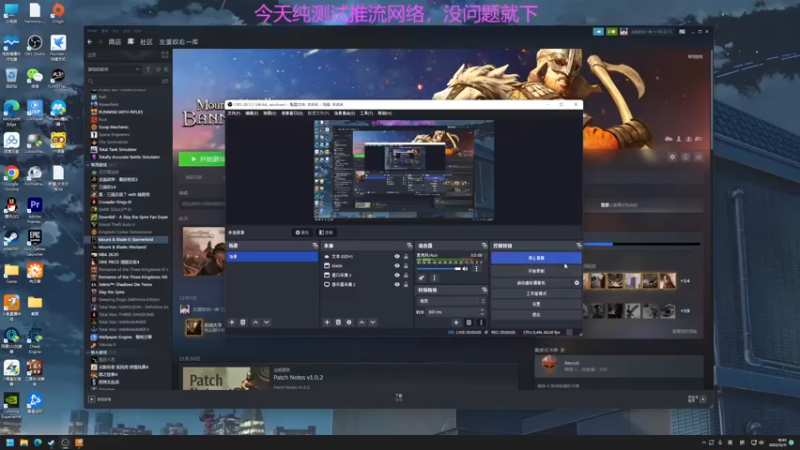Viewport: 800px width, 450px height.
Task: Open OBS File menu
Action: click(234, 113)
